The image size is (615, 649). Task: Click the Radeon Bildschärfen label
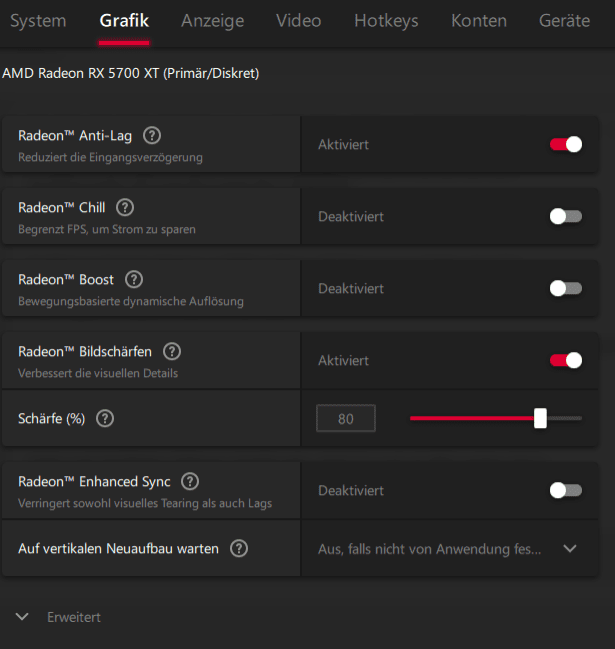[x=85, y=352]
